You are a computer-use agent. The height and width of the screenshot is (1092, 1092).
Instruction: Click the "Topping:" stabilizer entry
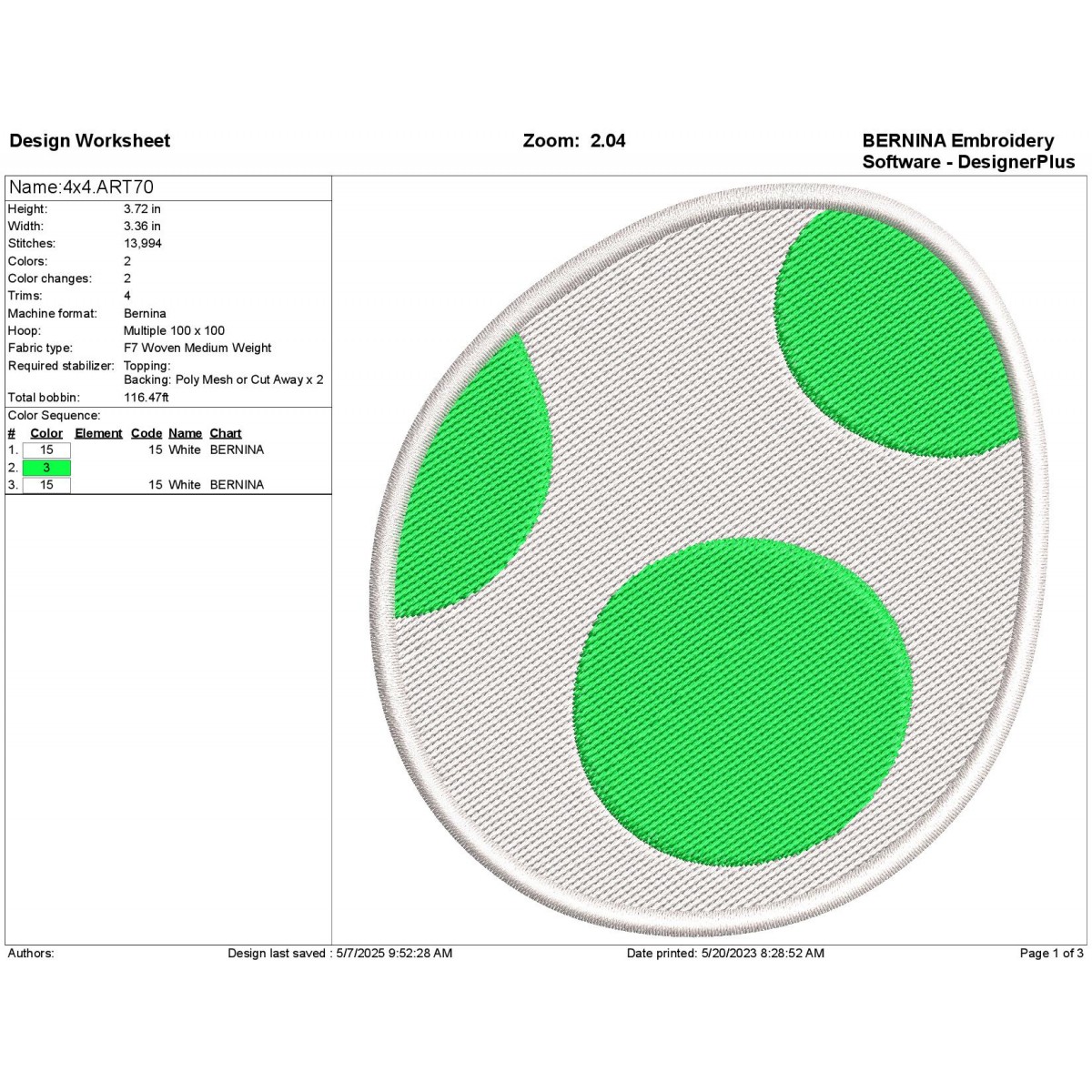point(147,366)
